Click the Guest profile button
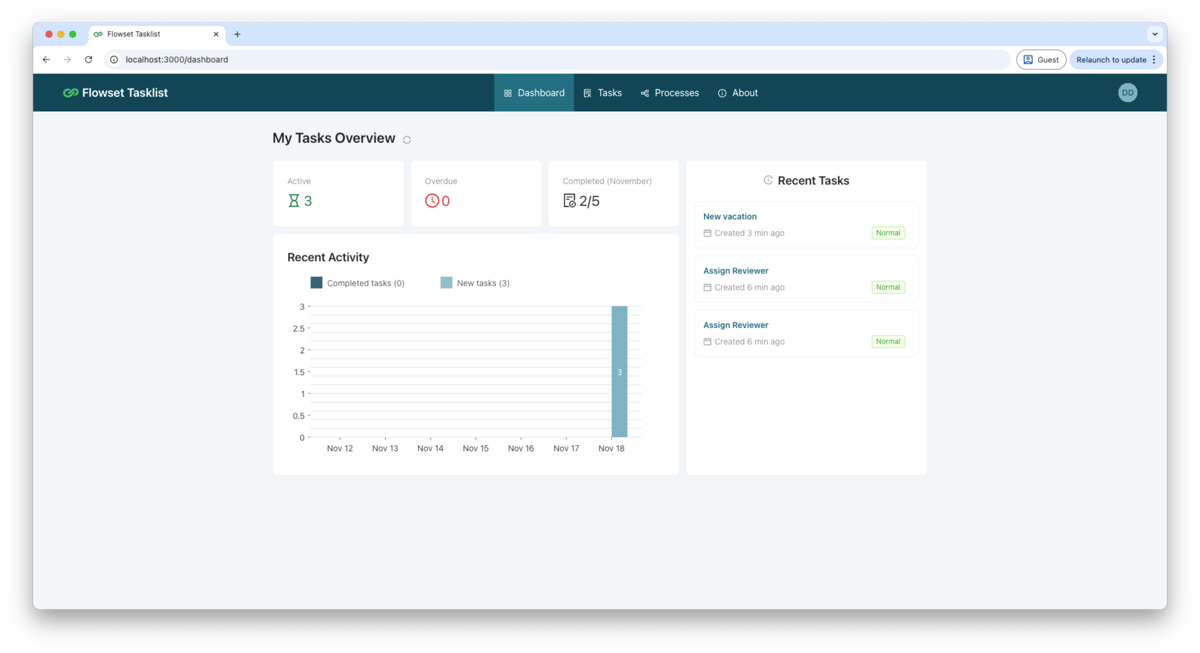Viewport: 1200px width, 653px height. [1041, 60]
